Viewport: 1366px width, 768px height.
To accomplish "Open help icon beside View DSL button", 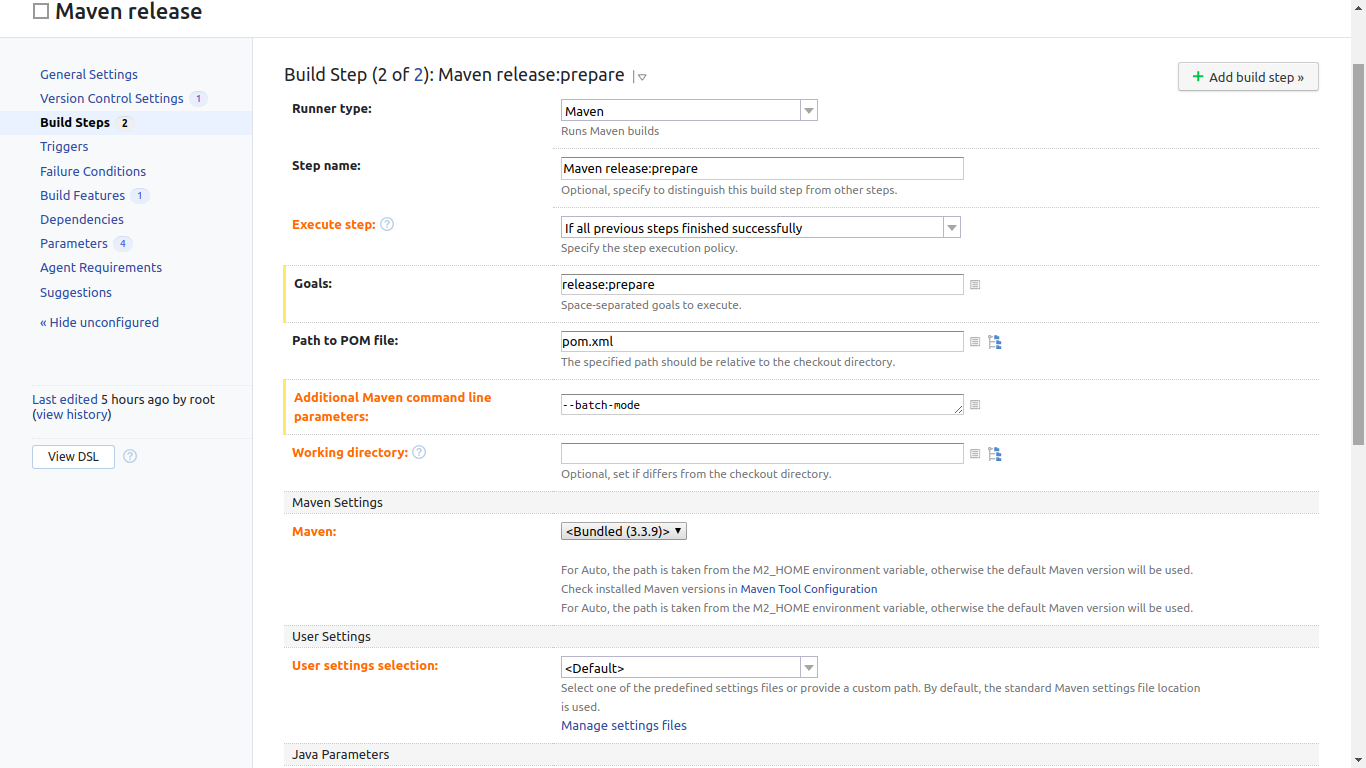I will [130, 456].
